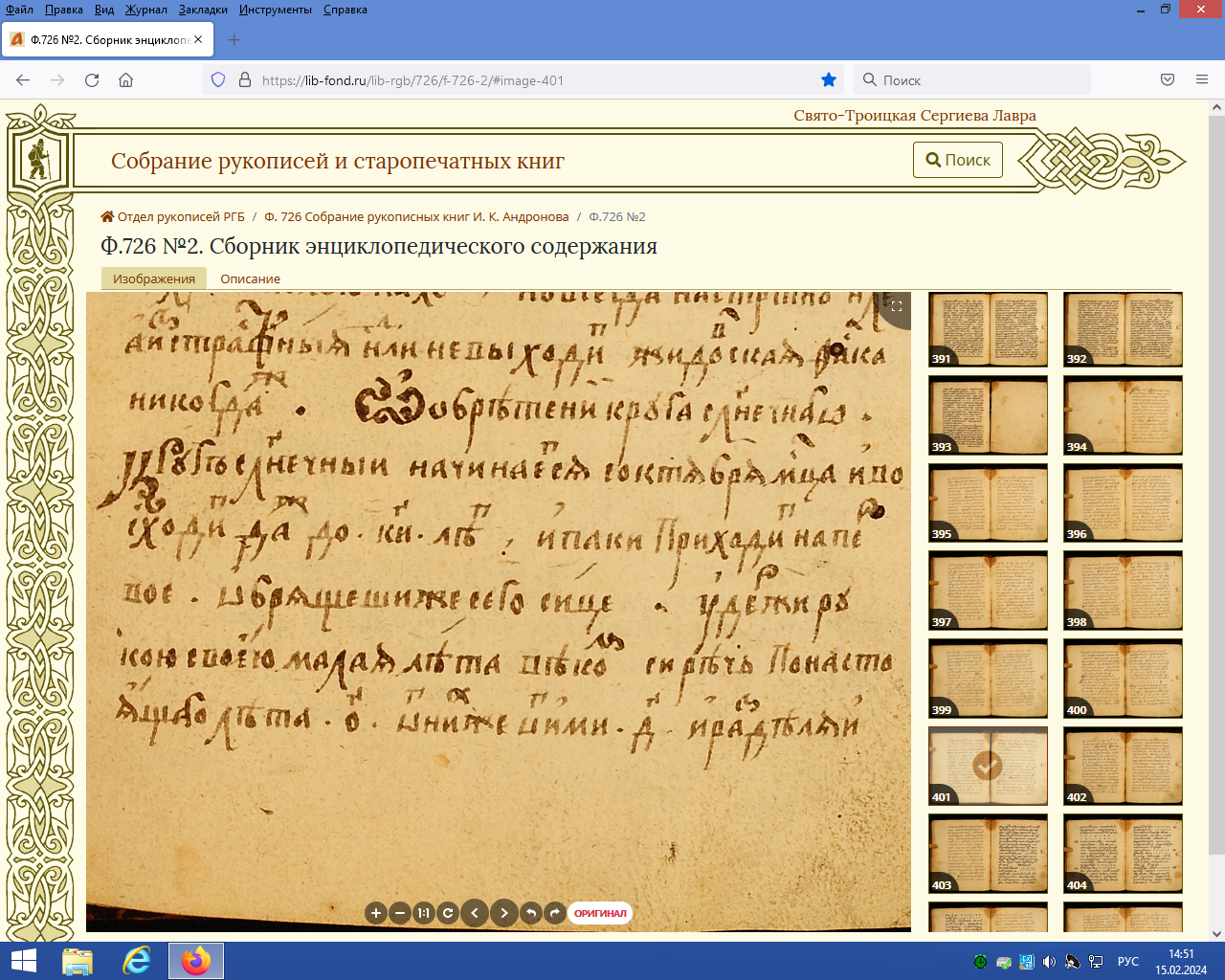1225x980 pixels.
Task: Open page thumbnail 397
Action: pos(988,590)
